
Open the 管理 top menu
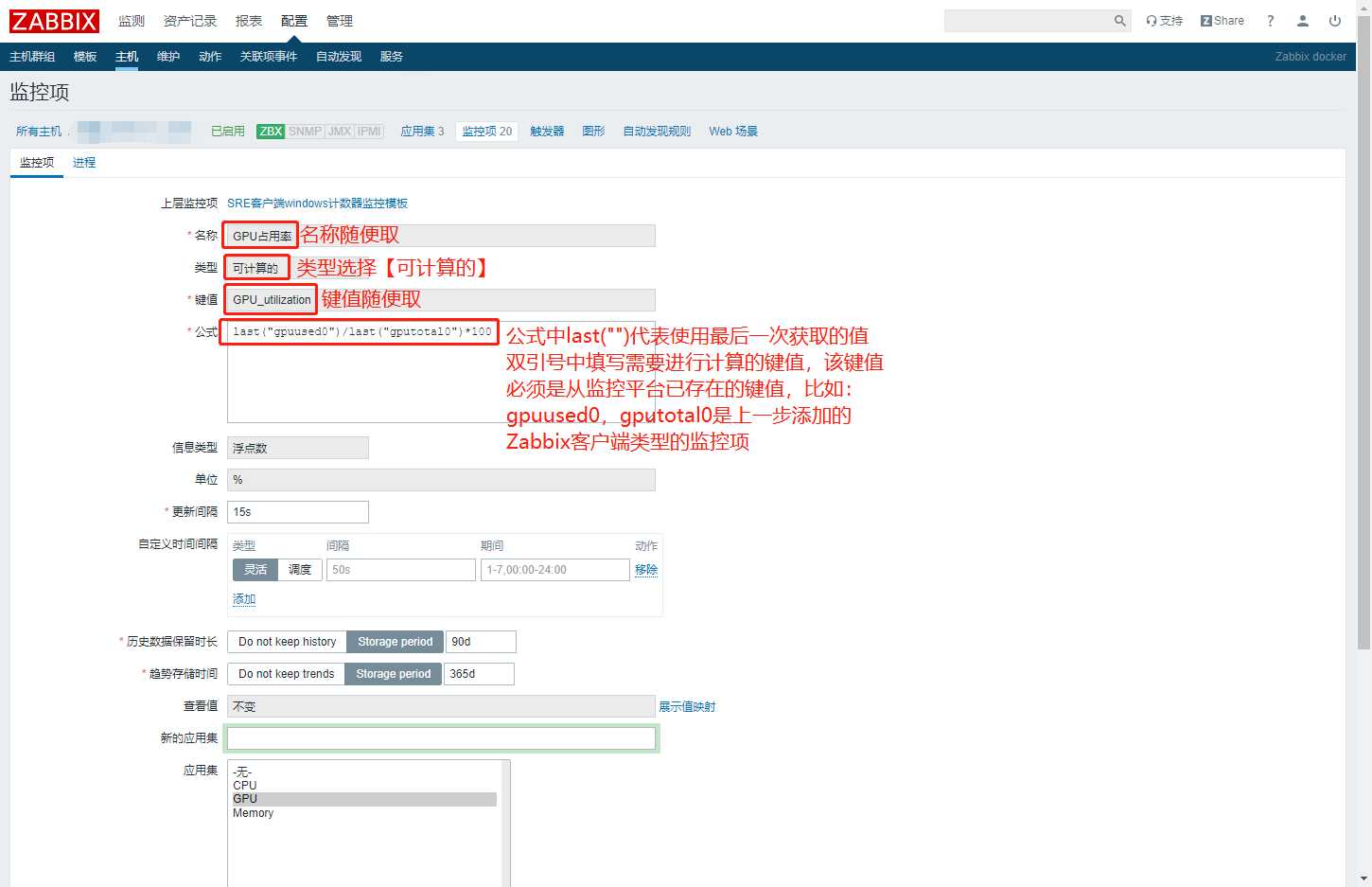pyautogui.click(x=340, y=21)
